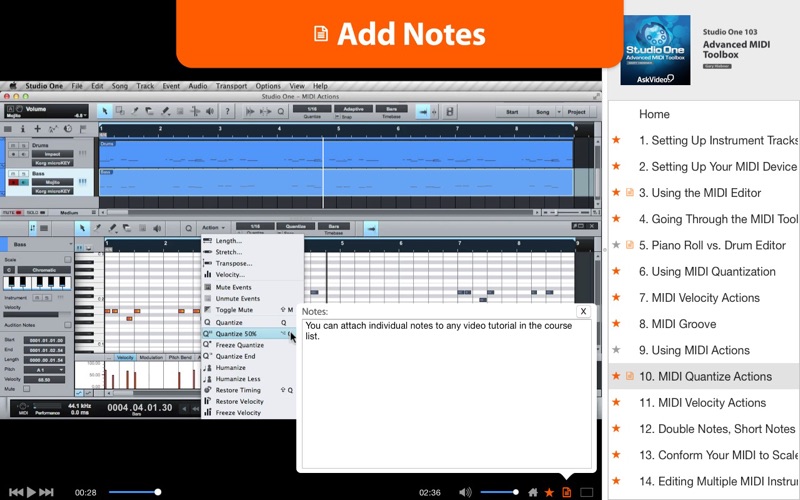800x500 pixels.
Task: Select the Arrow tool in the top Studio One toolbar
Action: tap(105, 111)
